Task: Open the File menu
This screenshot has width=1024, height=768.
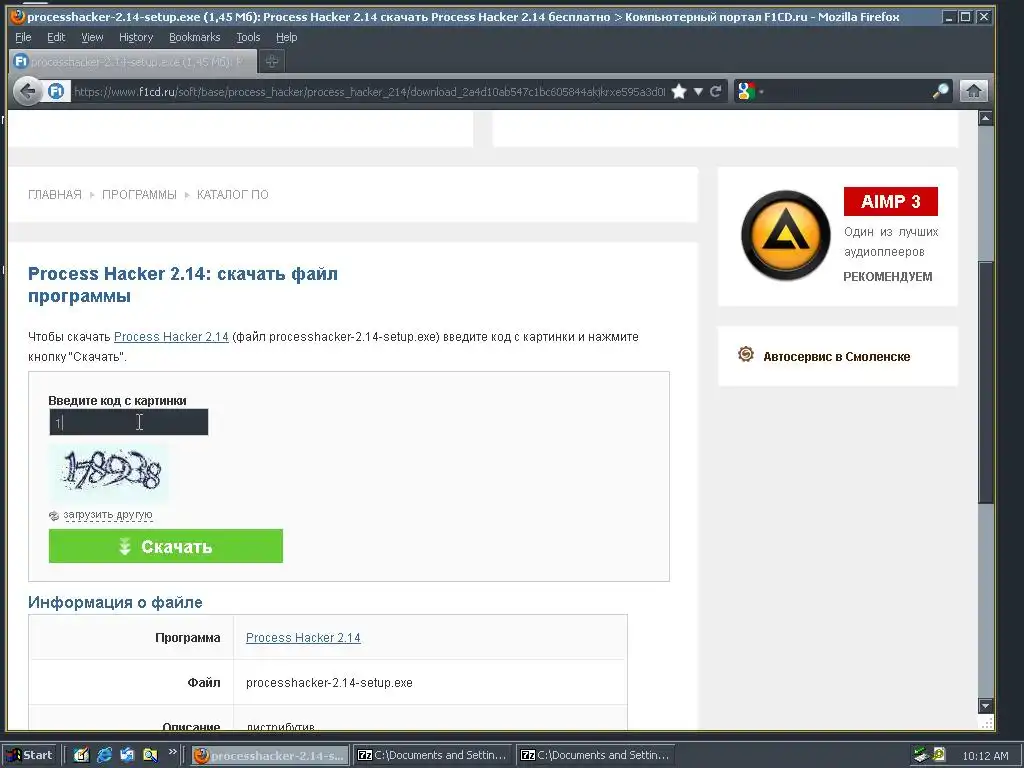Action: [x=23, y=37]
